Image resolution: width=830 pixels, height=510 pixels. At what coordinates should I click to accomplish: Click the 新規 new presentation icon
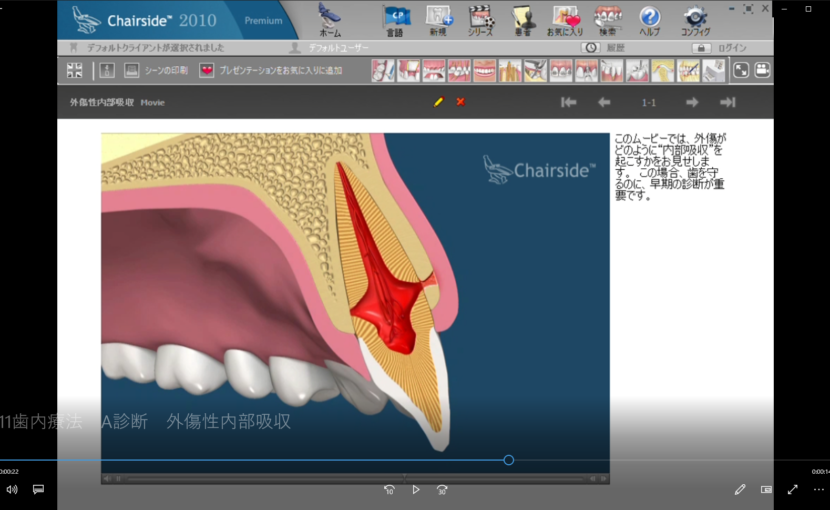[x=439, y=21]
